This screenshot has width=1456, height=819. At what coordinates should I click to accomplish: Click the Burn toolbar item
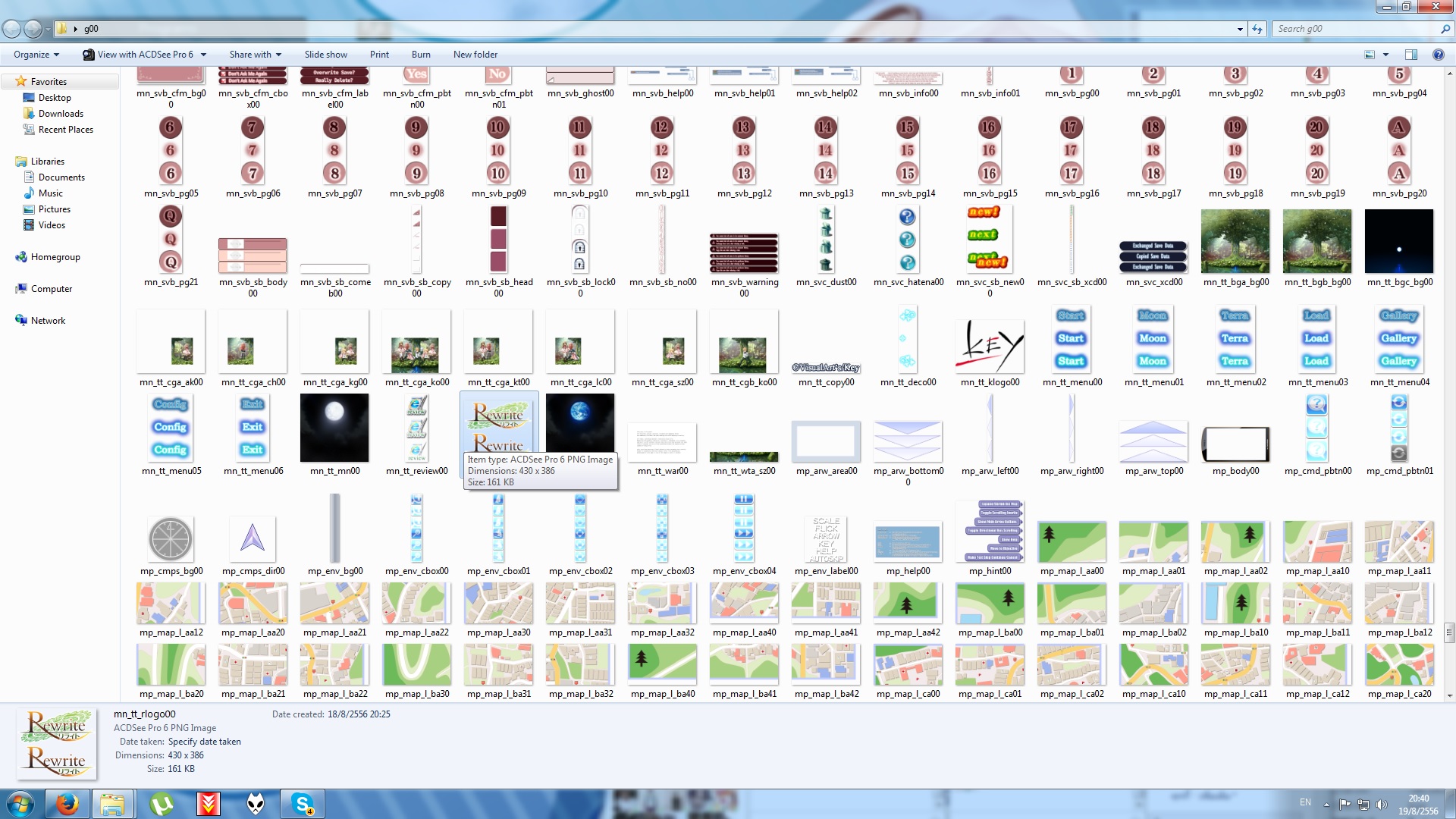coord(421,55)
